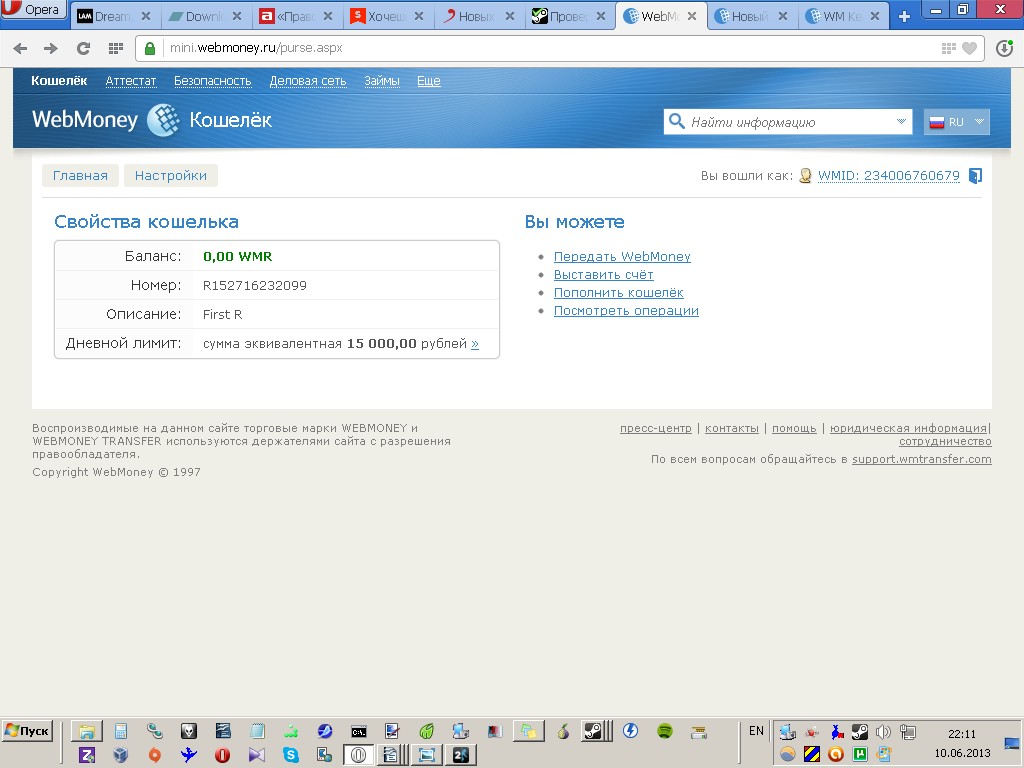Switch to the WM Ke browser tab

(x=842, y=16)
